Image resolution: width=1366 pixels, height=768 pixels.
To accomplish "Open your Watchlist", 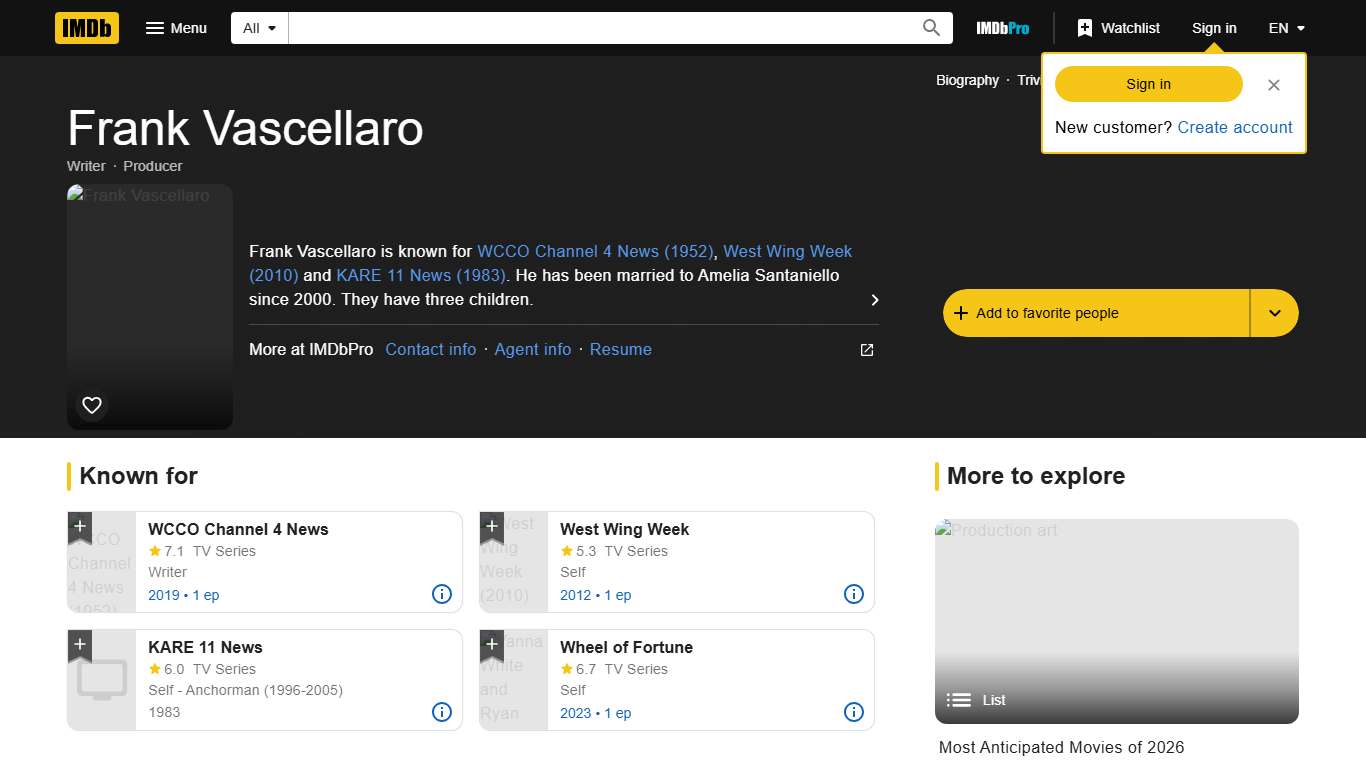I will [x=1118, y=28].
